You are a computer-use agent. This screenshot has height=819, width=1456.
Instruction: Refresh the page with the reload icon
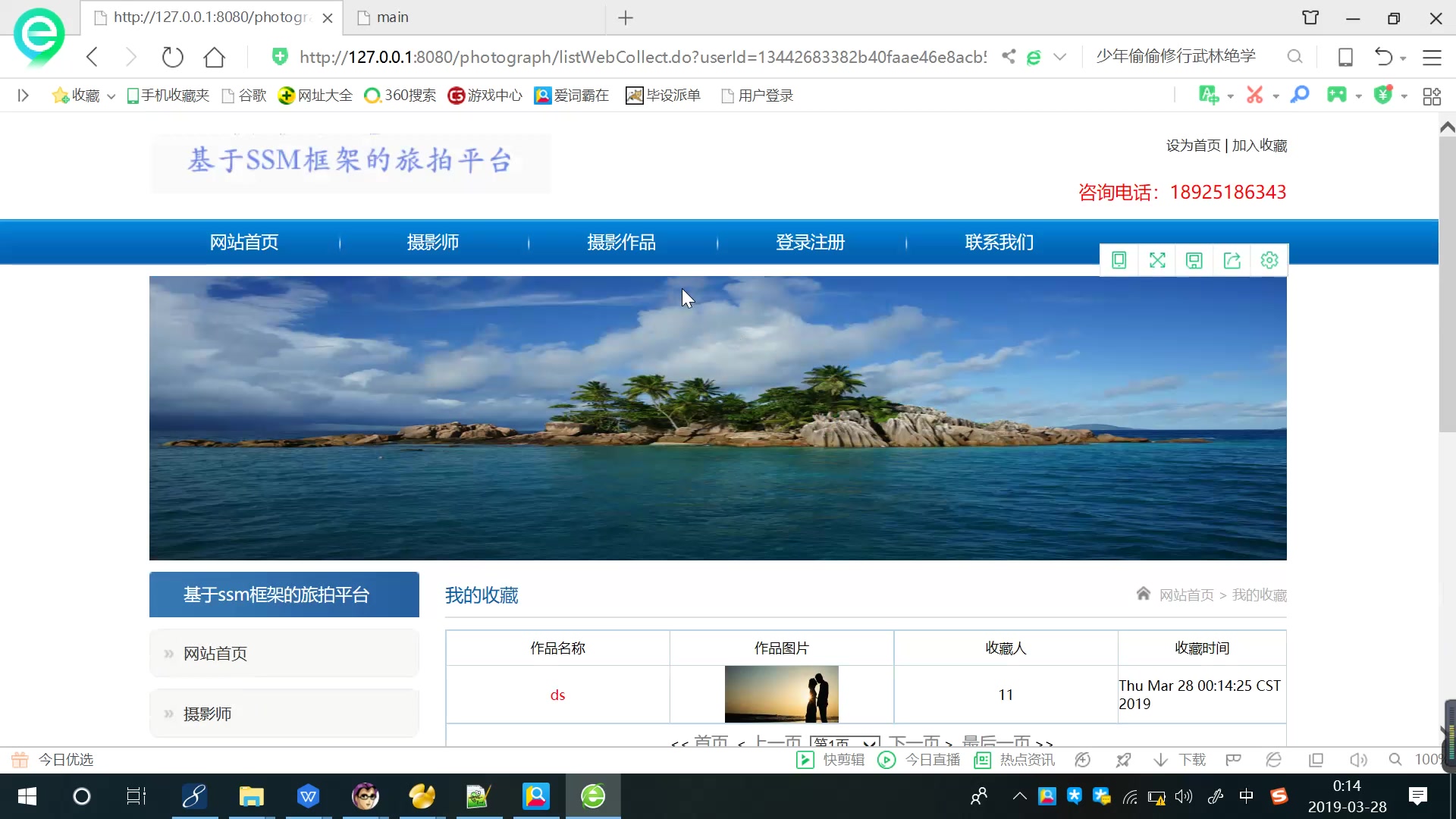tap(172, 56)
